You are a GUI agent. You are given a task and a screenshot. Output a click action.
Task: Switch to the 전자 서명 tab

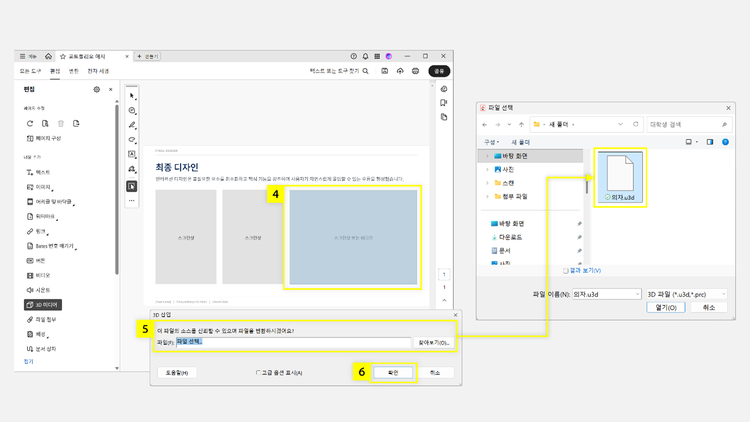(x=98, y=71)
